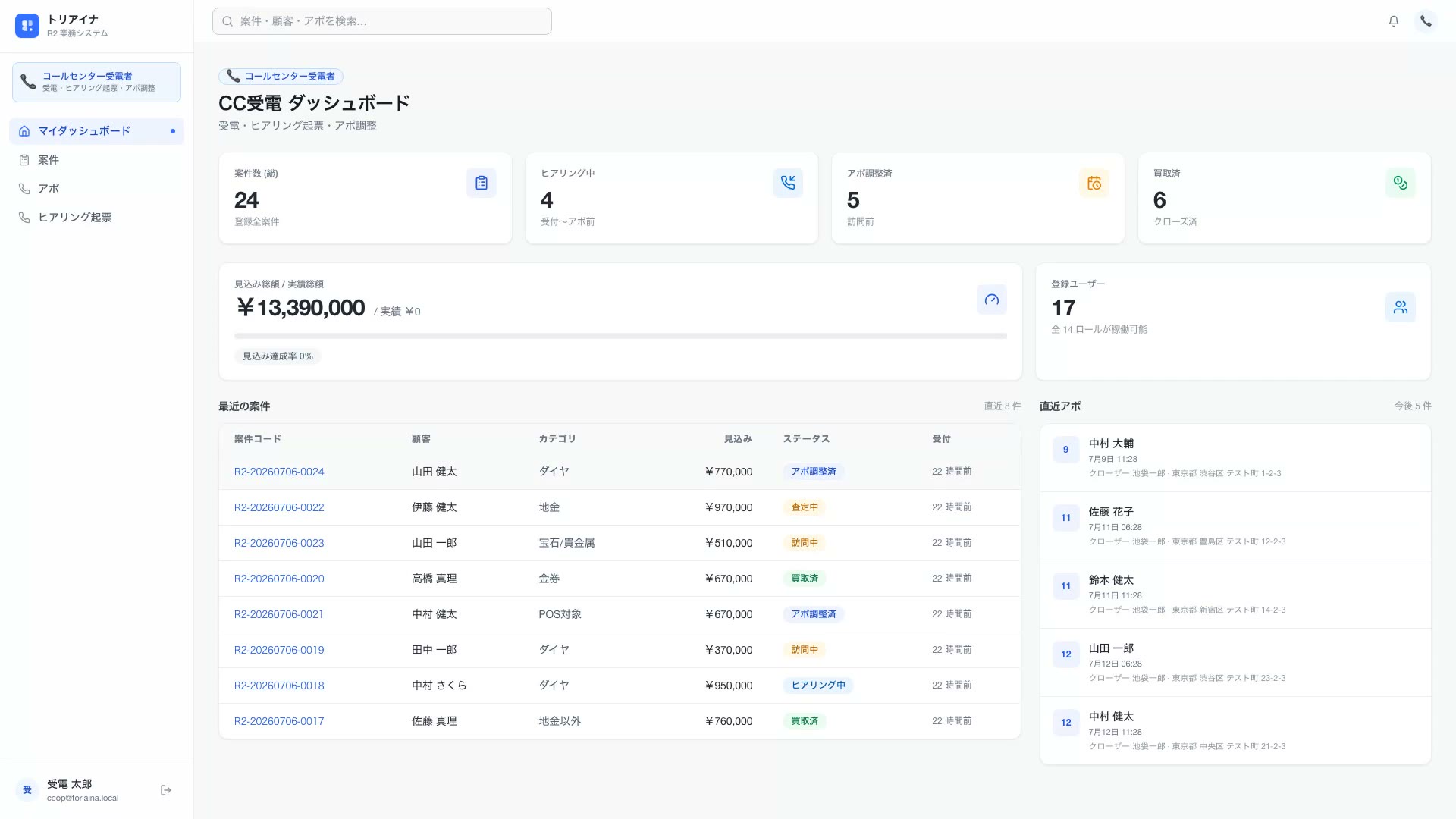Click the ステータス column header
The height and width of the screenshot is (819, 1456).
[806, 439]
